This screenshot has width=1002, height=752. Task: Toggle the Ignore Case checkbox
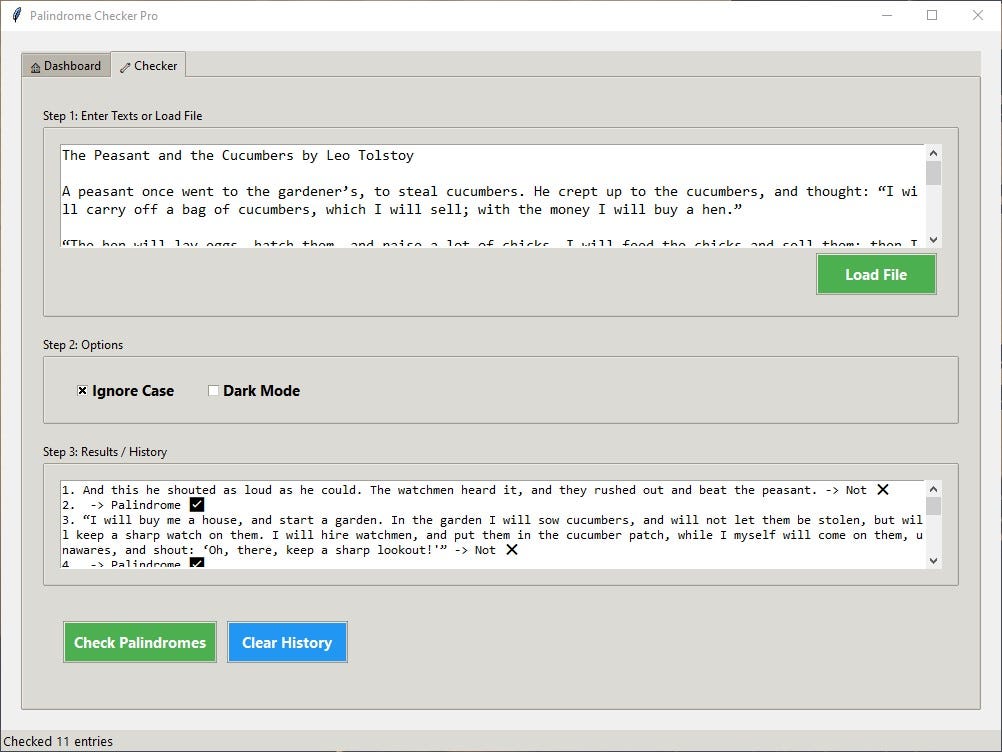click(125, 390)
